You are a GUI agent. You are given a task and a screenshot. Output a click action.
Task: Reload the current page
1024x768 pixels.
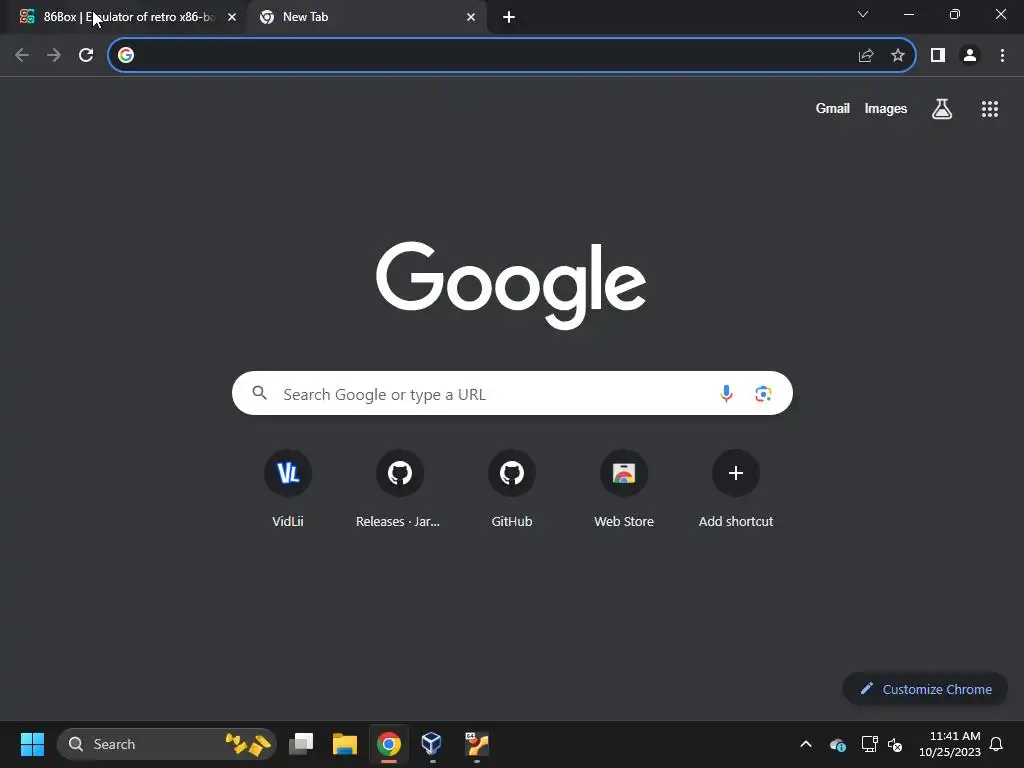tap(86, 56)
